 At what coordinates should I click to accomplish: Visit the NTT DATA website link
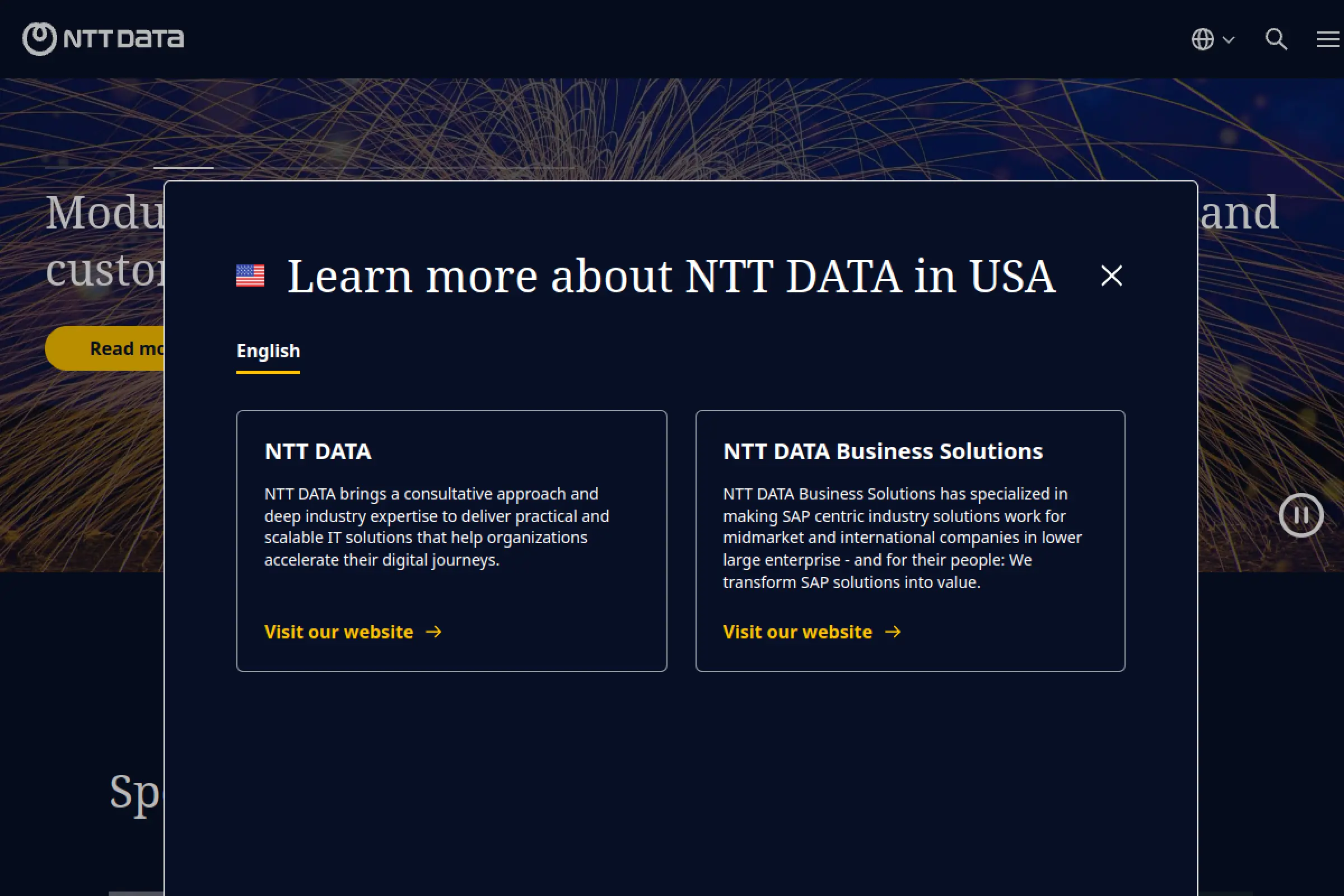click(x=338, y=632)
